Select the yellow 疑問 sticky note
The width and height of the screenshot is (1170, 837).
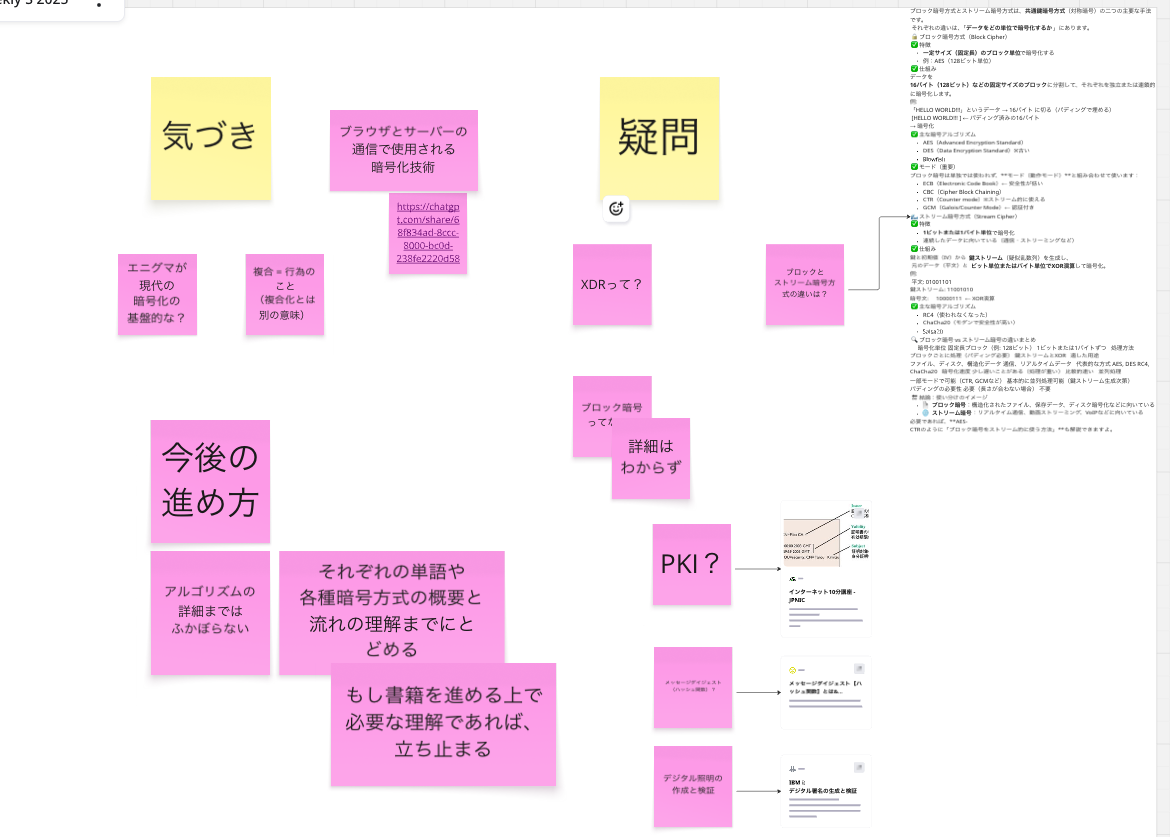point(659,137)
